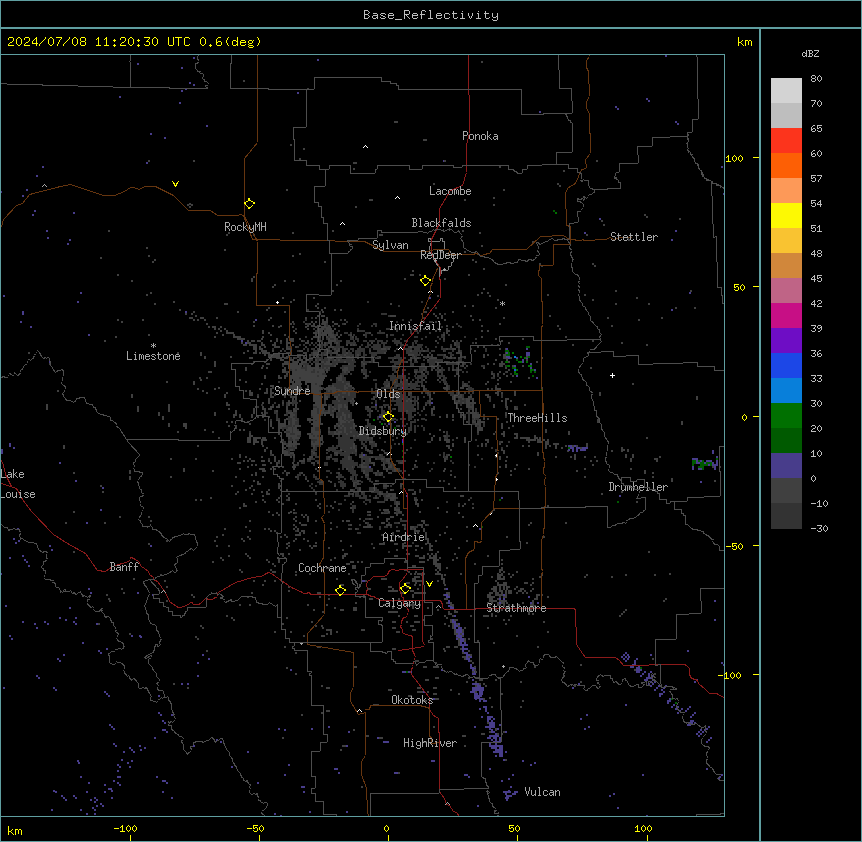862x842 pixels.
Task: Click the Cochrane town label
Action: coord(322,568)
